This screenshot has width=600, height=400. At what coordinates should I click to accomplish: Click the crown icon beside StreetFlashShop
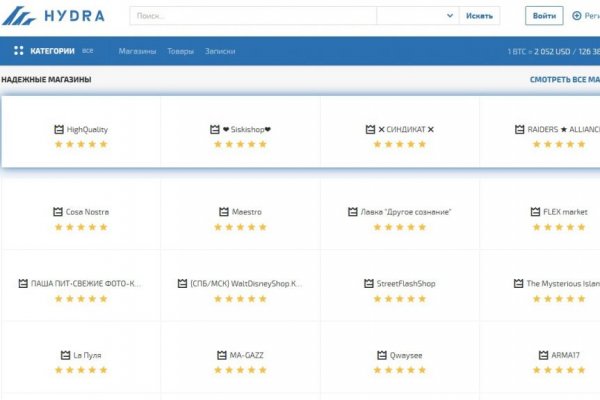coord(368,284)
